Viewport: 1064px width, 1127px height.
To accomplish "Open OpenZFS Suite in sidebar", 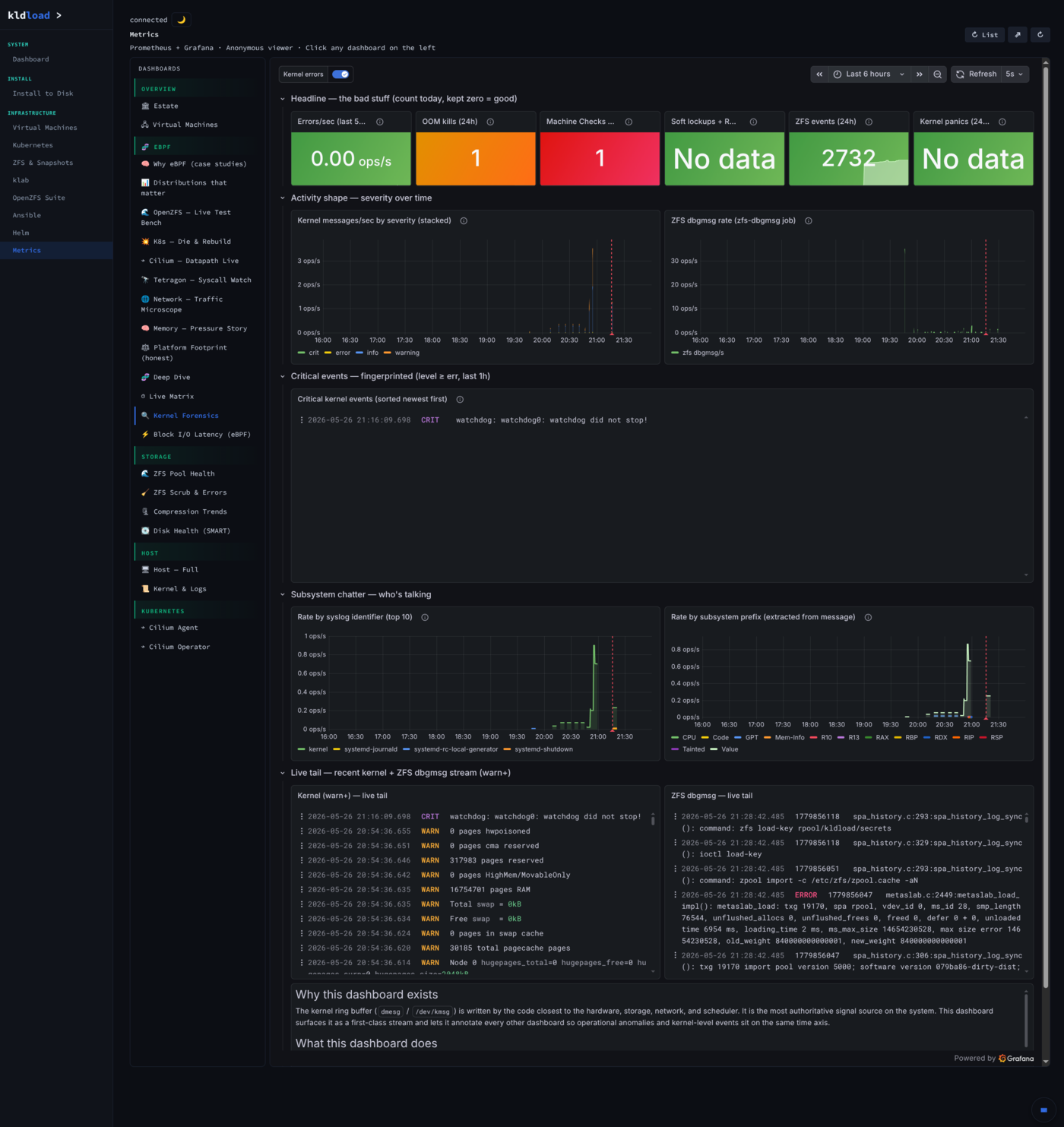I will (x=39, y=198).
